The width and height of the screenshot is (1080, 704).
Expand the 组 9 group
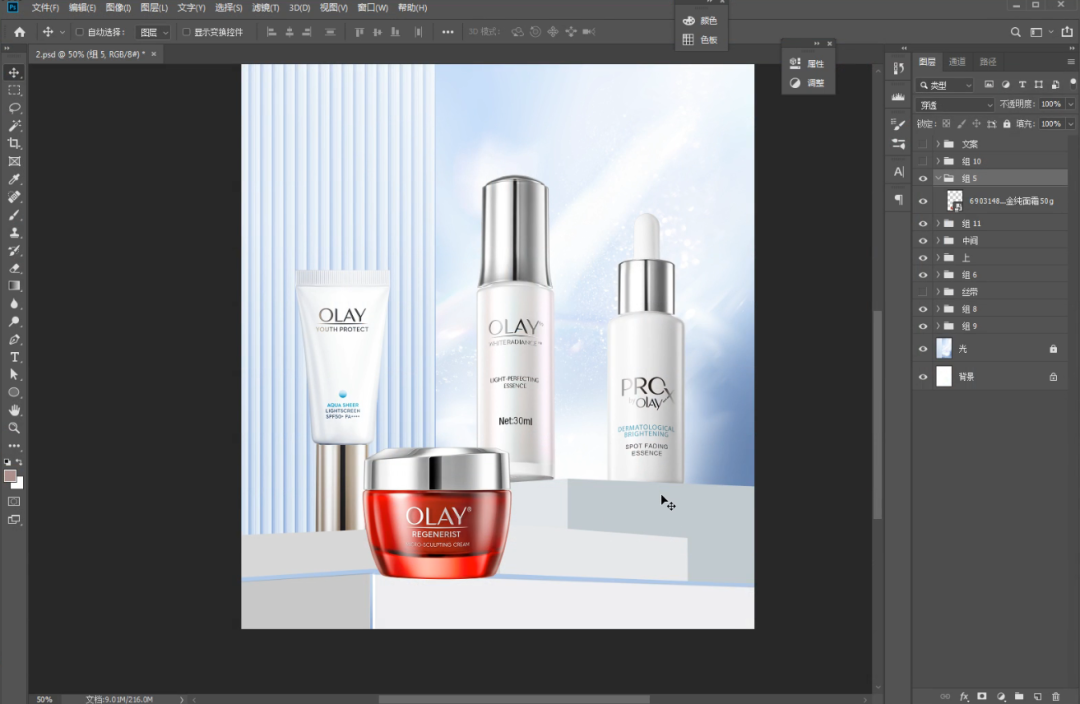pos(937,327)
